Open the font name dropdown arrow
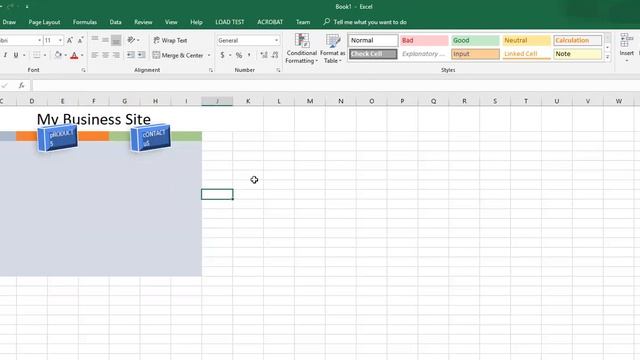 [x=40, y=40]
